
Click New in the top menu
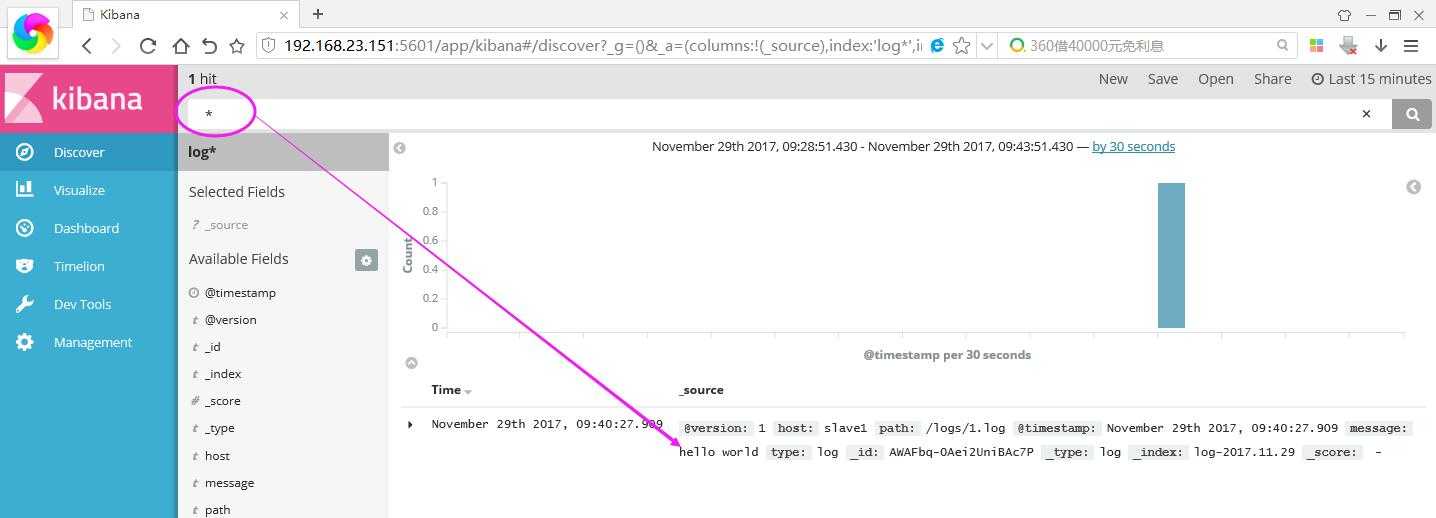tap(1113, 79)
